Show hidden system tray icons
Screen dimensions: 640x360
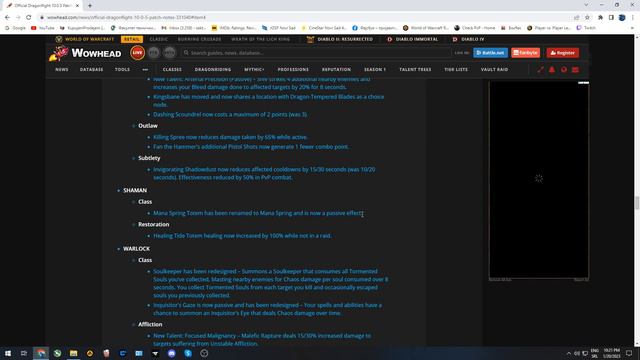(x=569, y=353)
